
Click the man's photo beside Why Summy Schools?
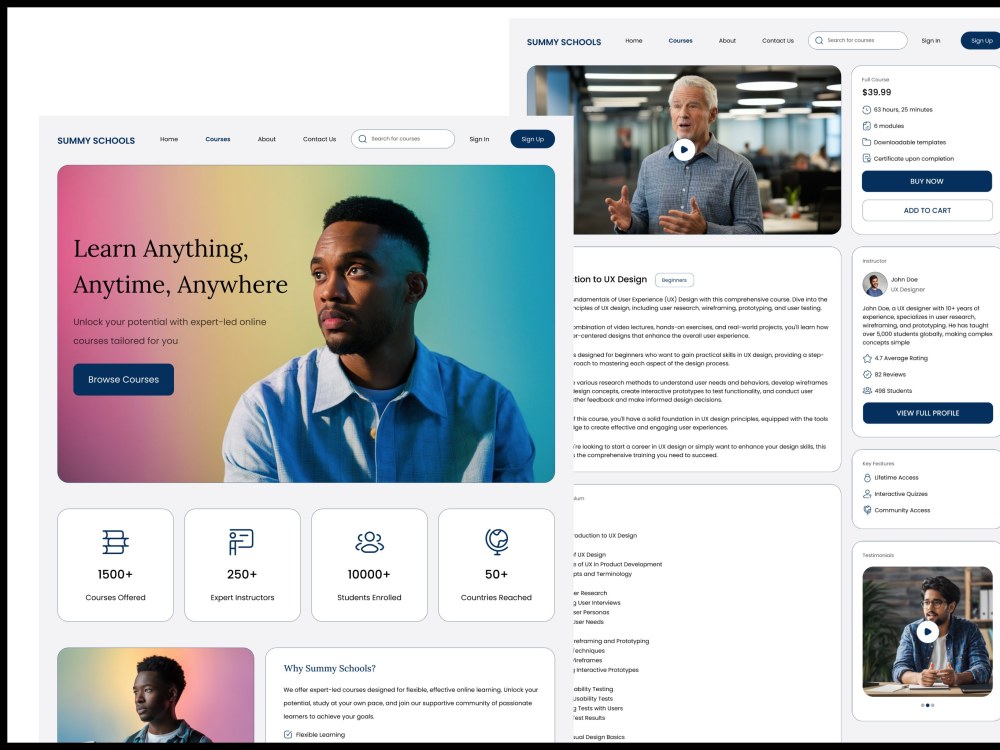coord(156,695)
